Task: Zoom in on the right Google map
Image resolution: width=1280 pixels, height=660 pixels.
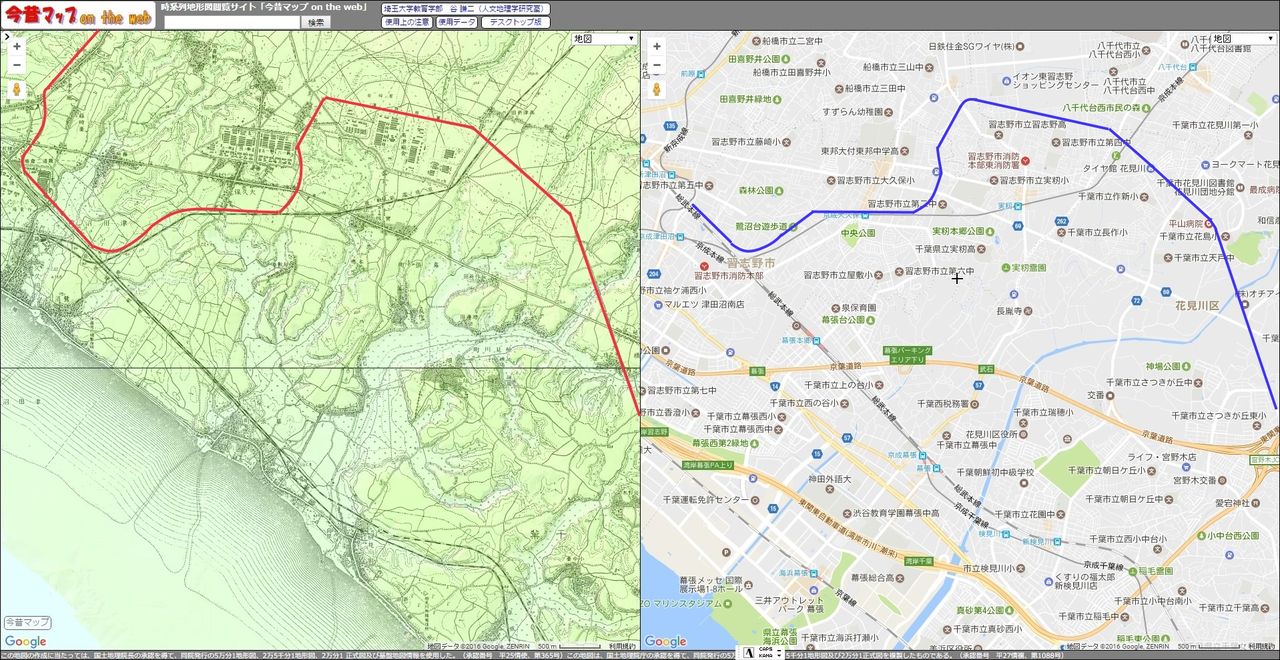Action: point(656,46)
